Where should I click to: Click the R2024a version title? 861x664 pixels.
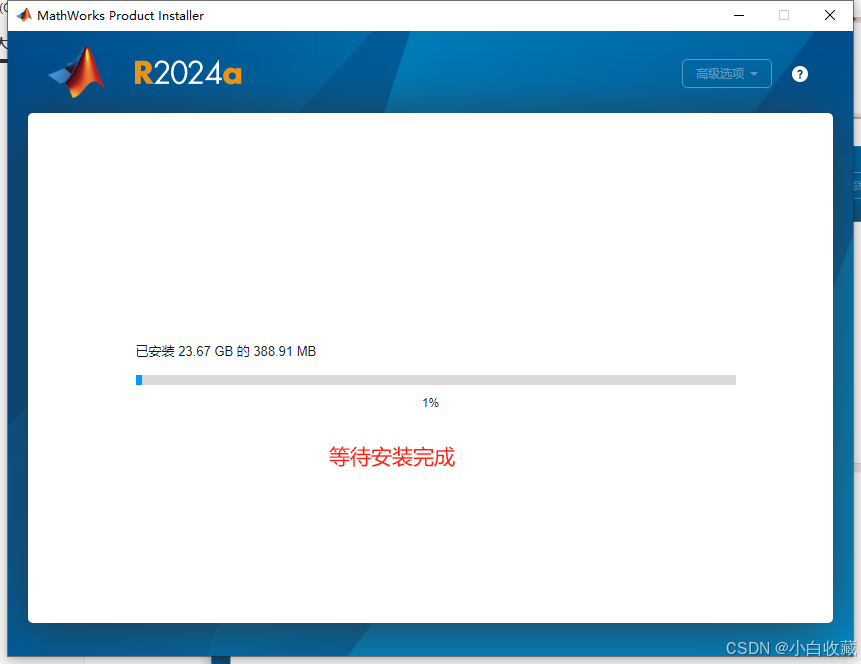tap(188, 73)
